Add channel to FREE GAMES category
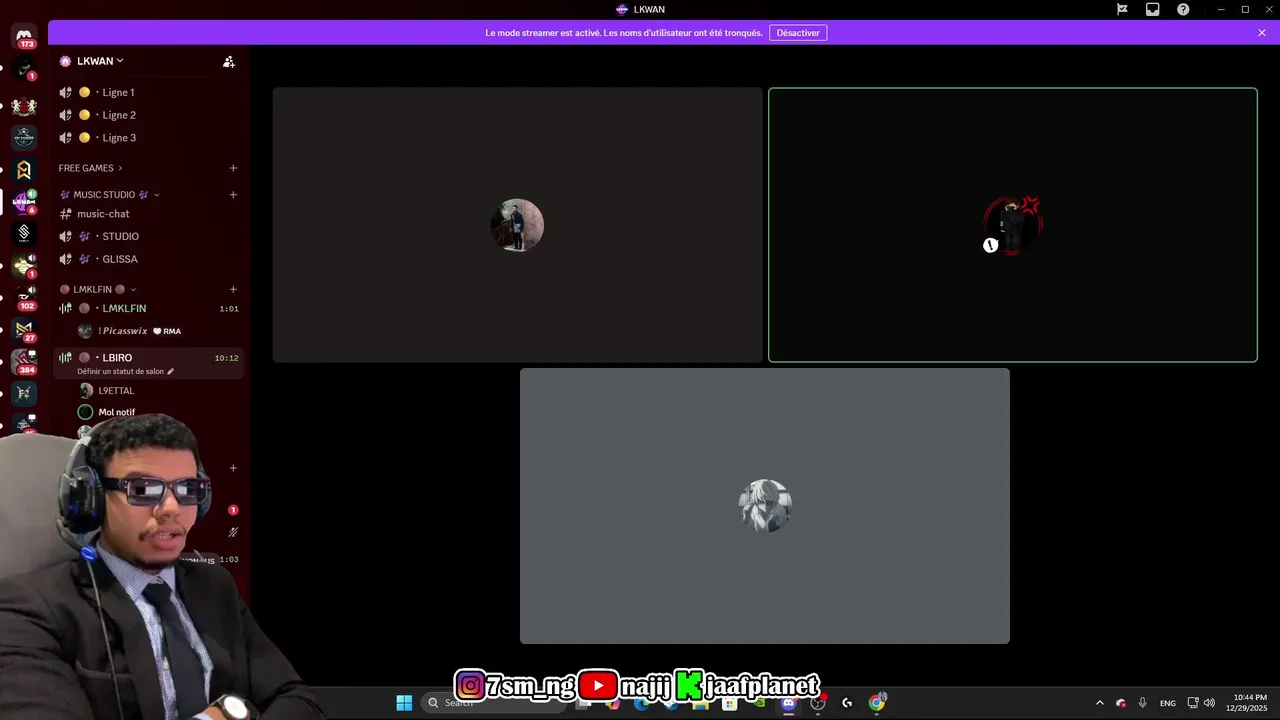This screenshot has width=1280, height=720. coord(233,168)
